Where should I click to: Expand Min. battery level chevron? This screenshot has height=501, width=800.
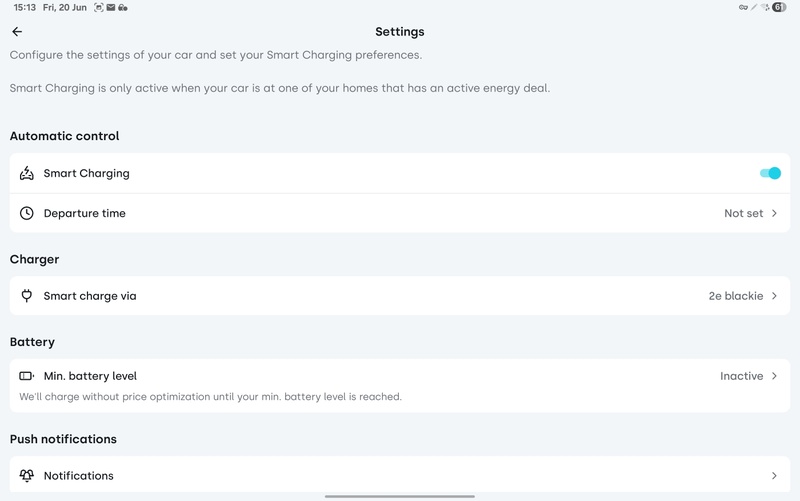coord(775,376)
